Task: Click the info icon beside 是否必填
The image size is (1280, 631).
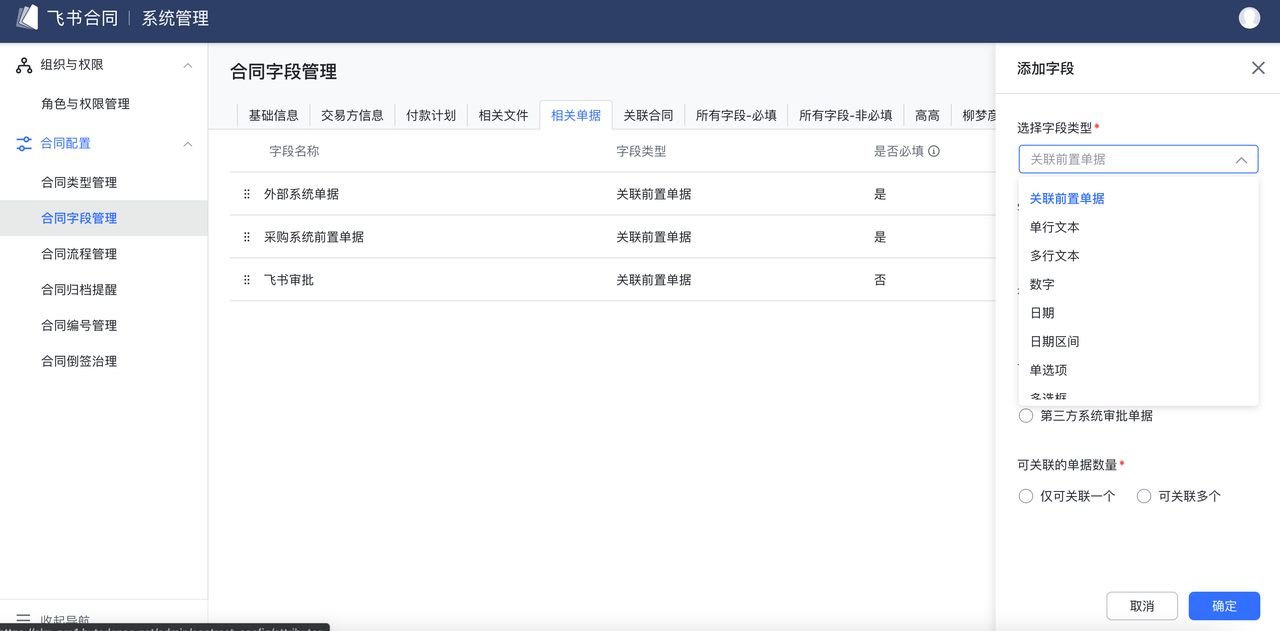Action: pyautogui.click(x=934, y=152)
